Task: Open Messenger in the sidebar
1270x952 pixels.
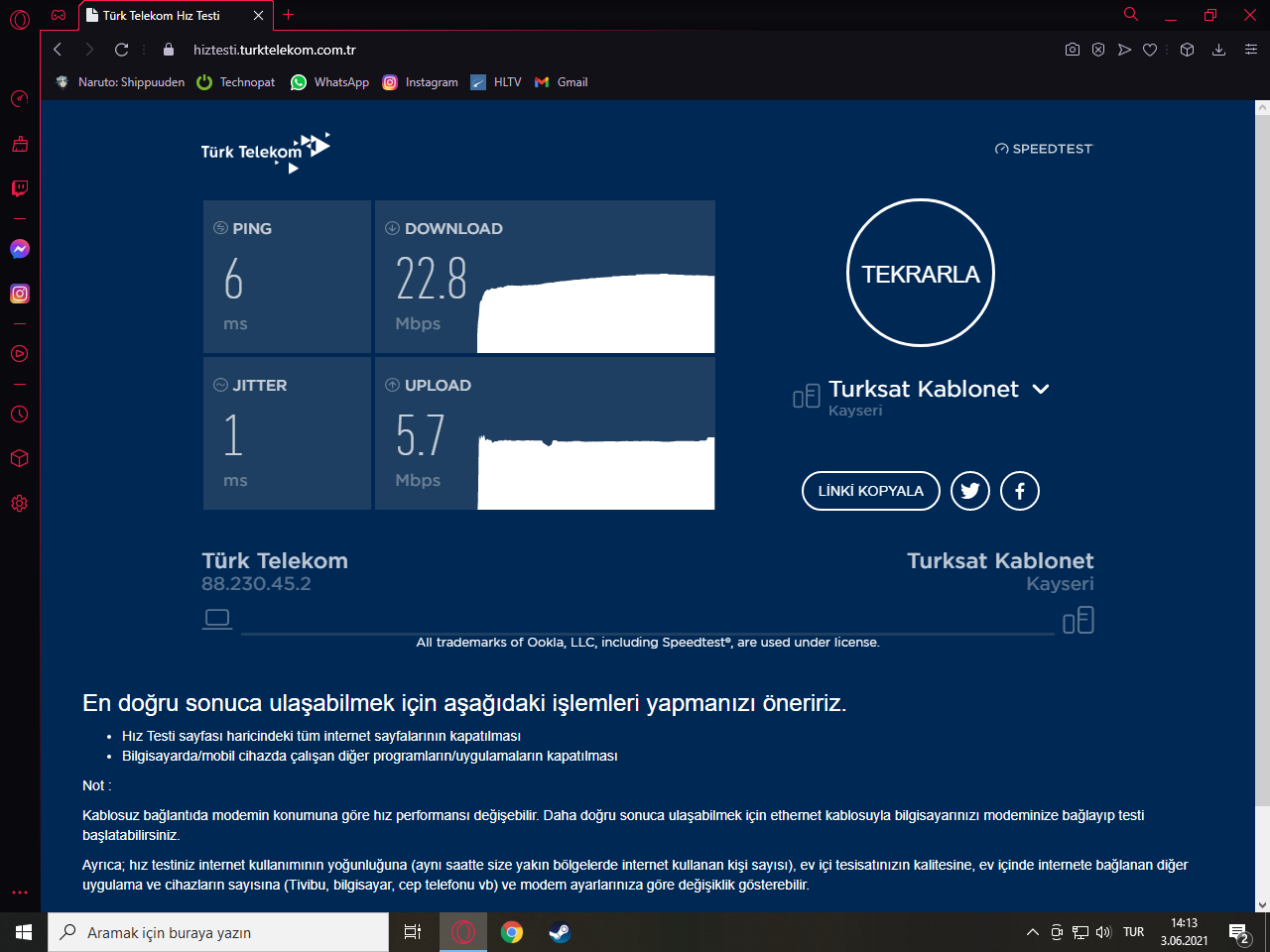Action: pos(19,249)
